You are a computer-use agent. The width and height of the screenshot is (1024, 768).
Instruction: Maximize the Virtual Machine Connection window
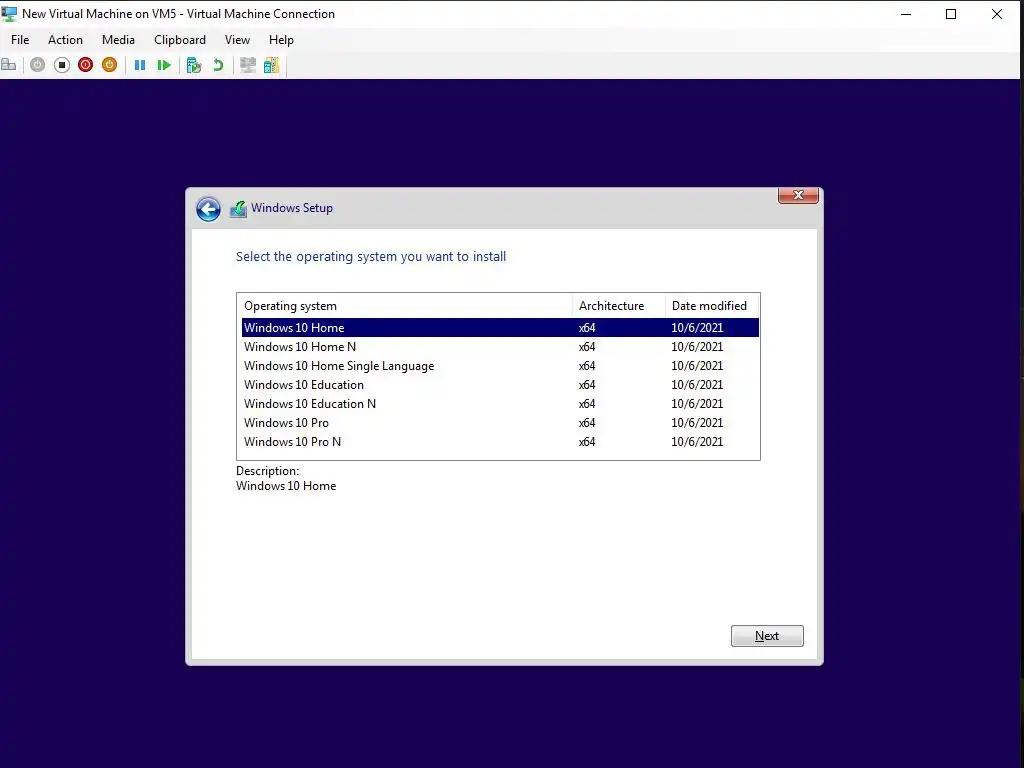coord(951,14)
